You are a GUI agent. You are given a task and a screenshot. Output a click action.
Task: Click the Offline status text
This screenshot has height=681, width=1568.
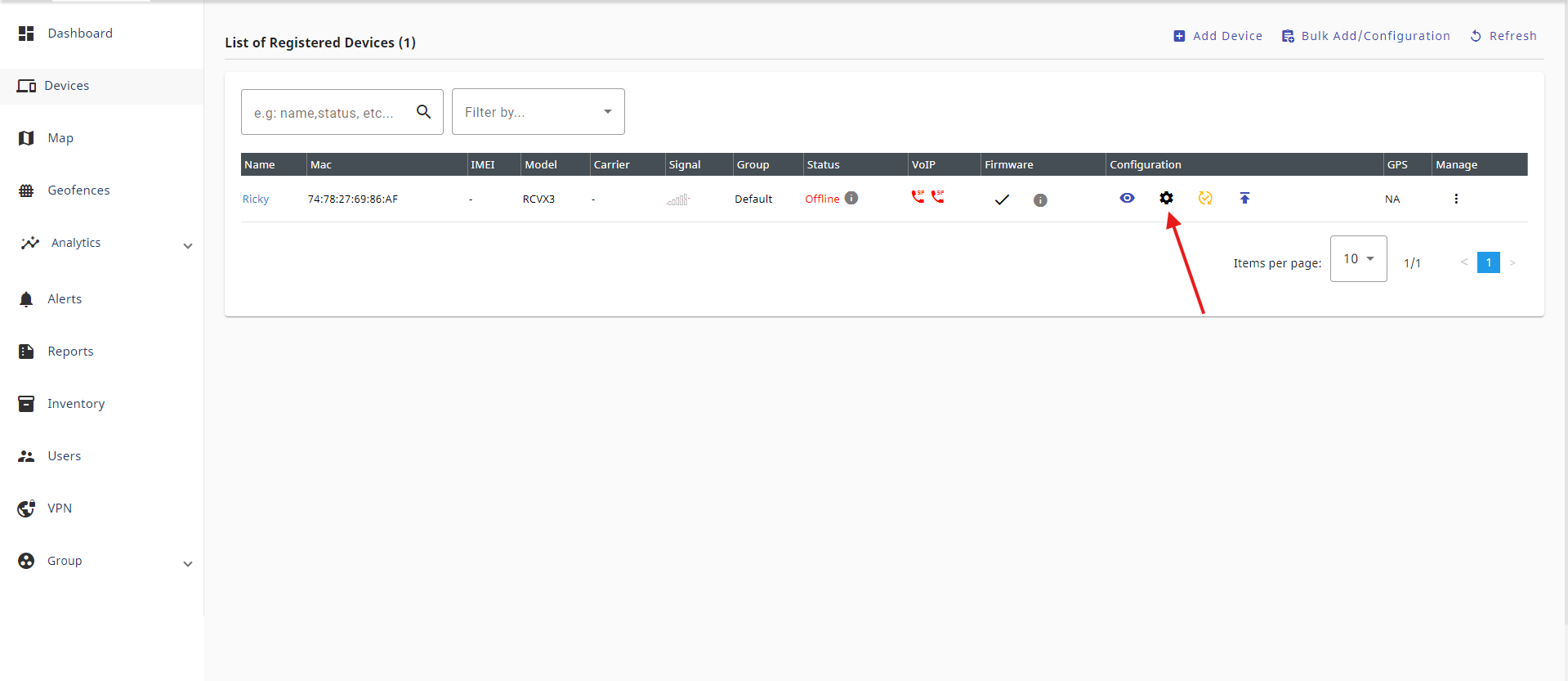[x=822, y=199]
